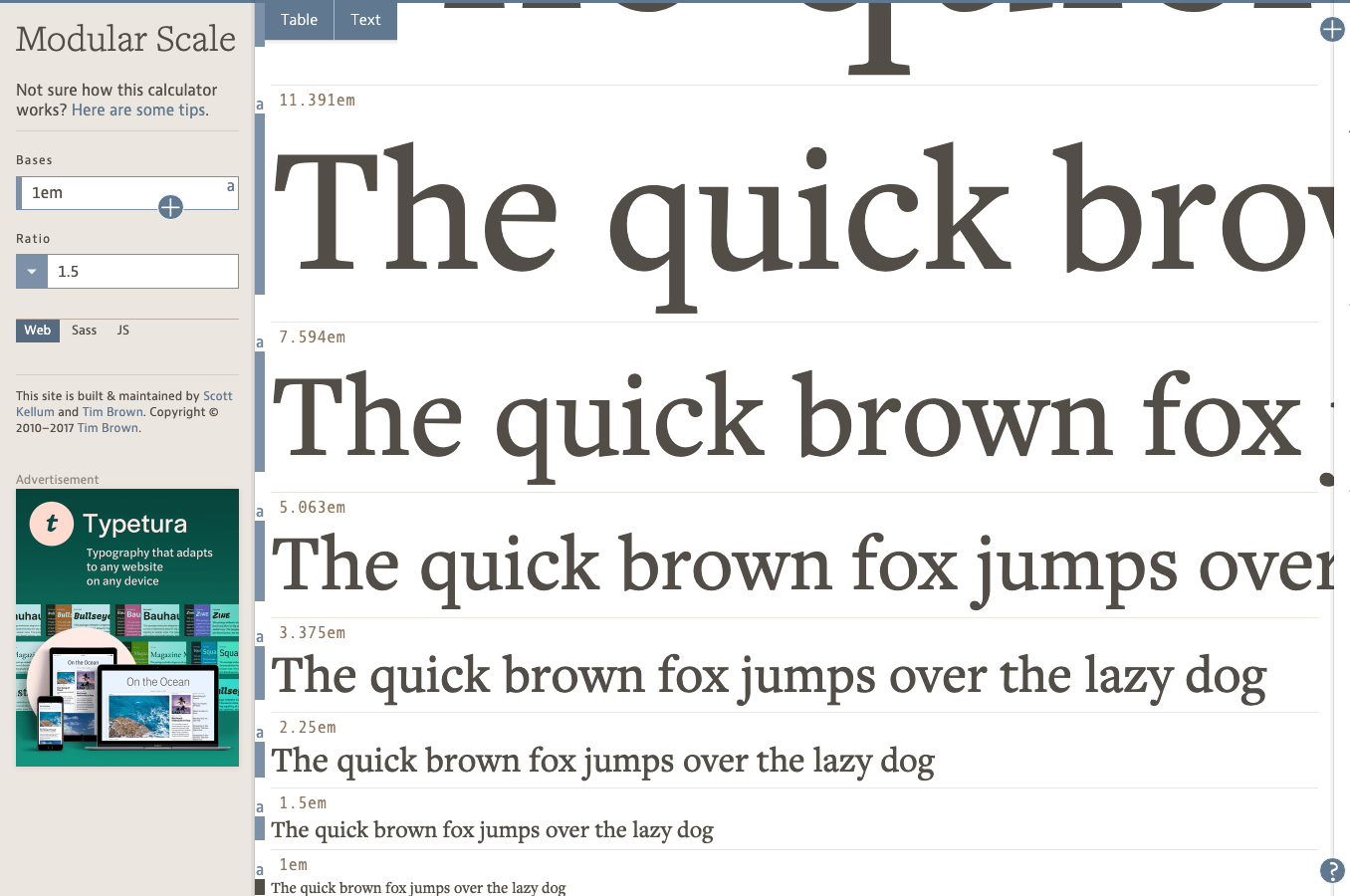Click the Modular Scale title
Screen dimensions: 1350x896
click(126, 39)
